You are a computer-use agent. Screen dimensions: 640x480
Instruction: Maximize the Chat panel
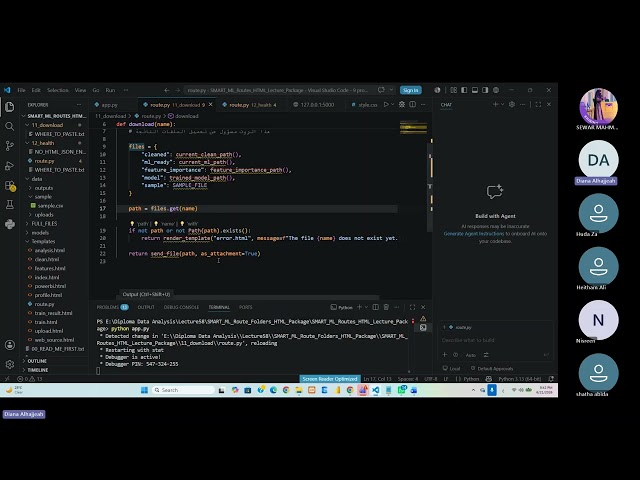[538, 104]
